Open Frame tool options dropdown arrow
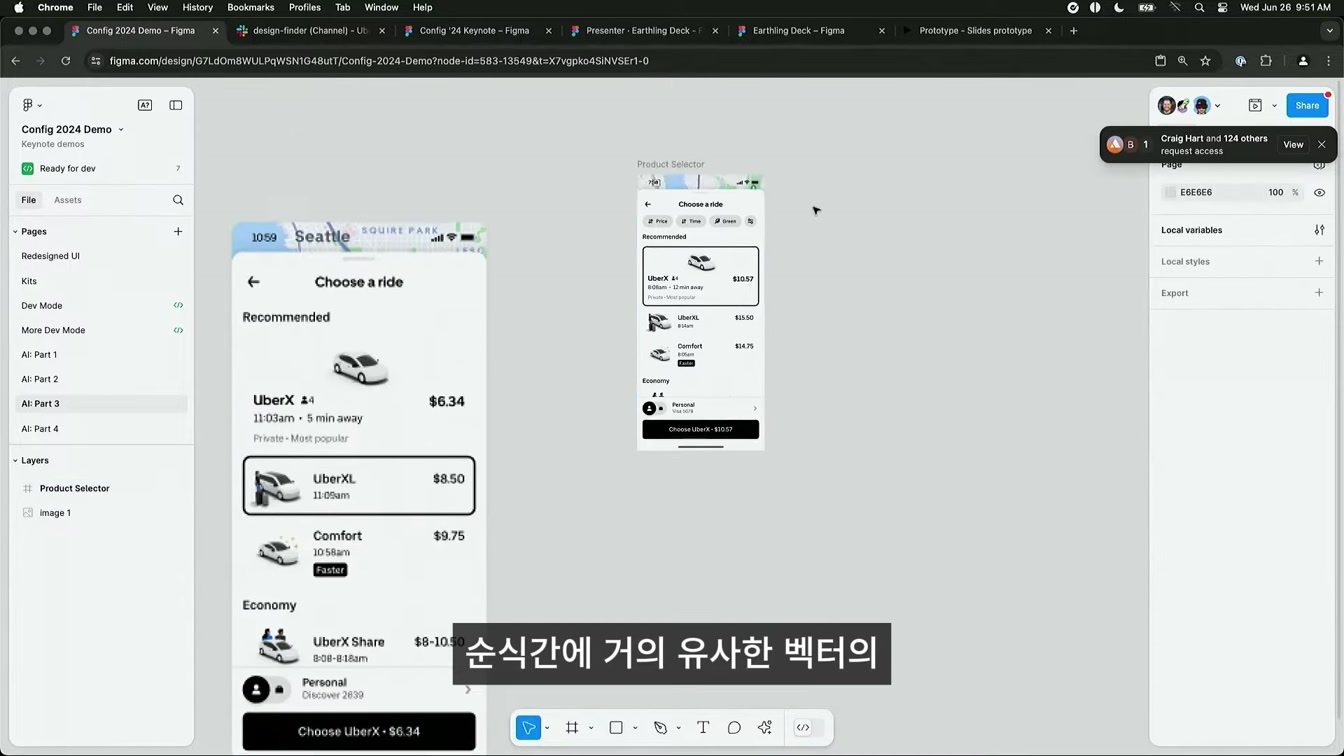 coord(591,728)
